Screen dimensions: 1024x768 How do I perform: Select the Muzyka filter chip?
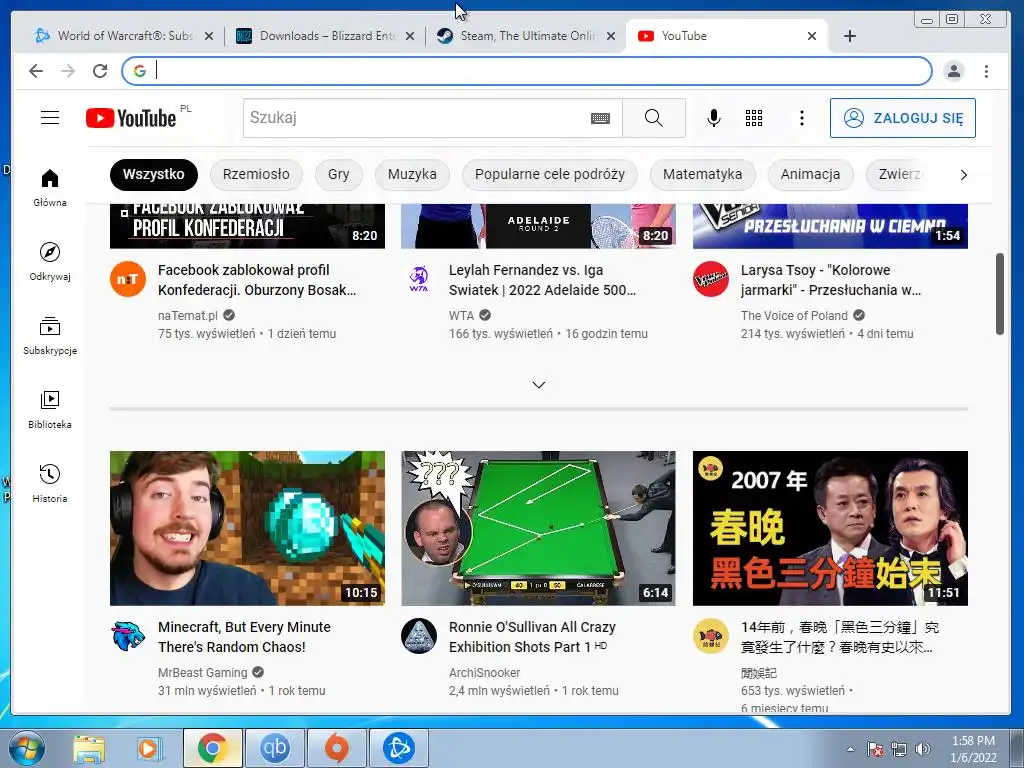pos(412,174)
